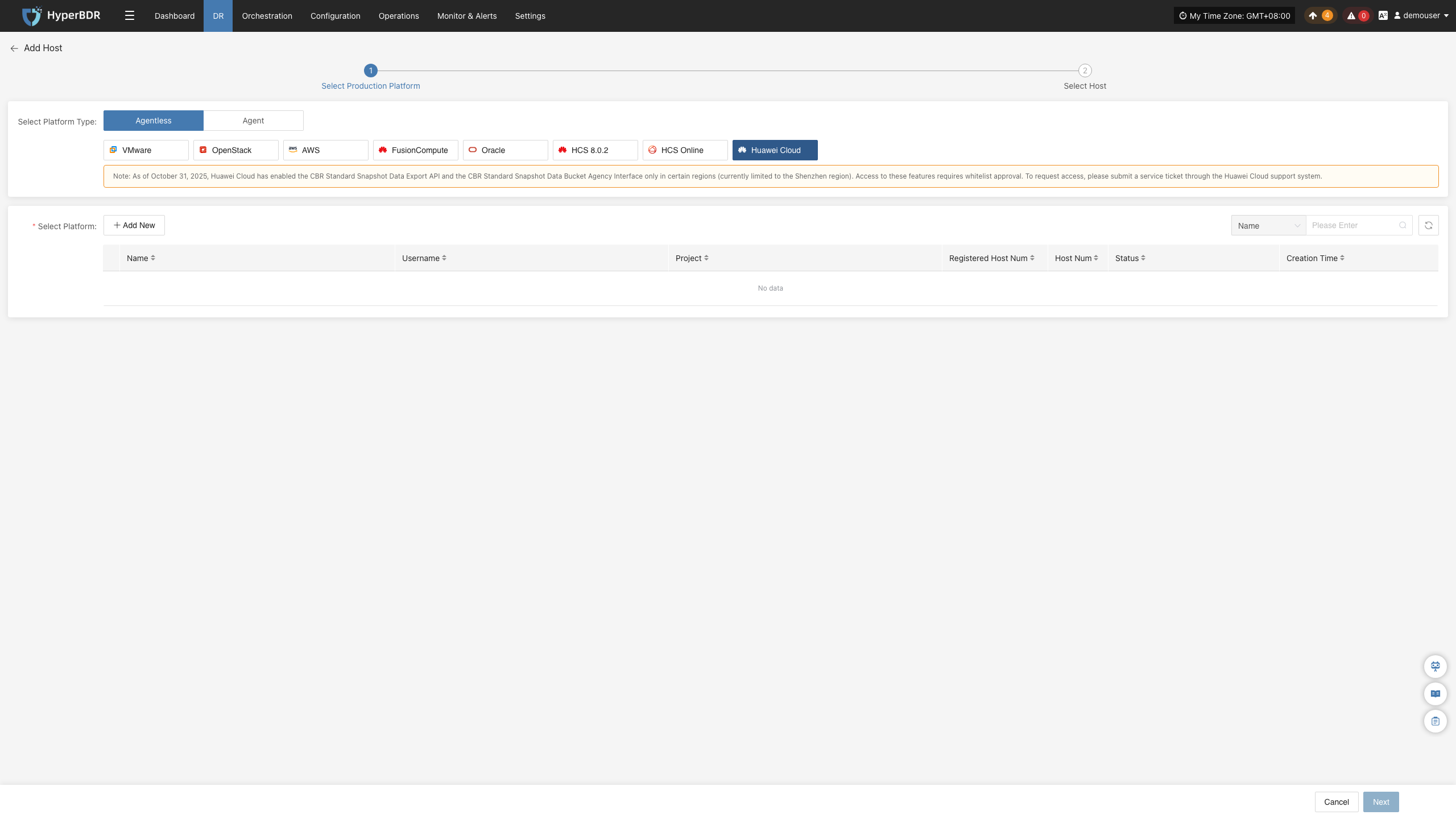Viewport: 1456px width, 819px height.
Task: Open the documentation book icon
Action: pyautogui.click(x=1436, y=694)
